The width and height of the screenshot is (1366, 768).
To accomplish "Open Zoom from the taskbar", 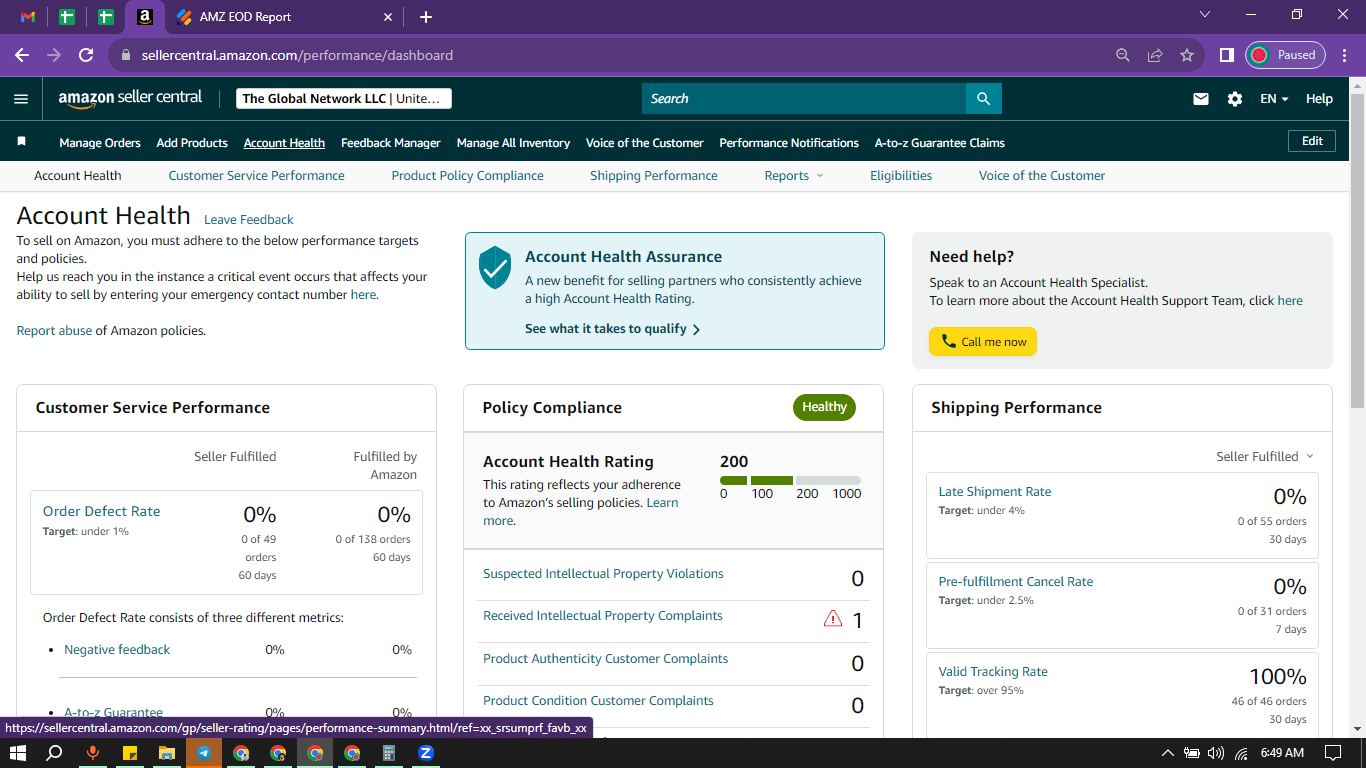I will tap(426, 753).
